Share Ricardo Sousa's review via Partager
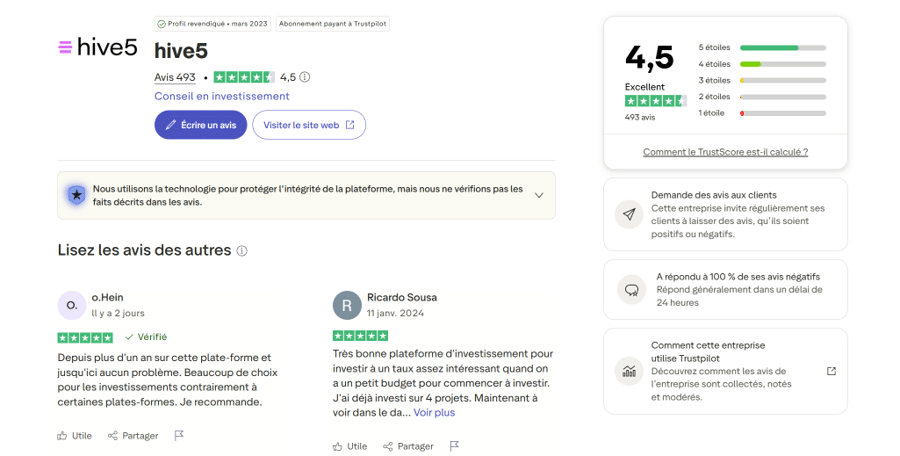The height and width of the screenshot is (456, 900). 409,446
